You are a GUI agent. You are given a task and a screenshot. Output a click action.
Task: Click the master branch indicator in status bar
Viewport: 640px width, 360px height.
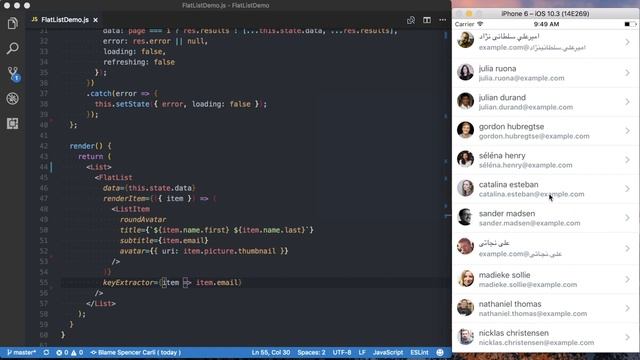[x=21, y=352]
